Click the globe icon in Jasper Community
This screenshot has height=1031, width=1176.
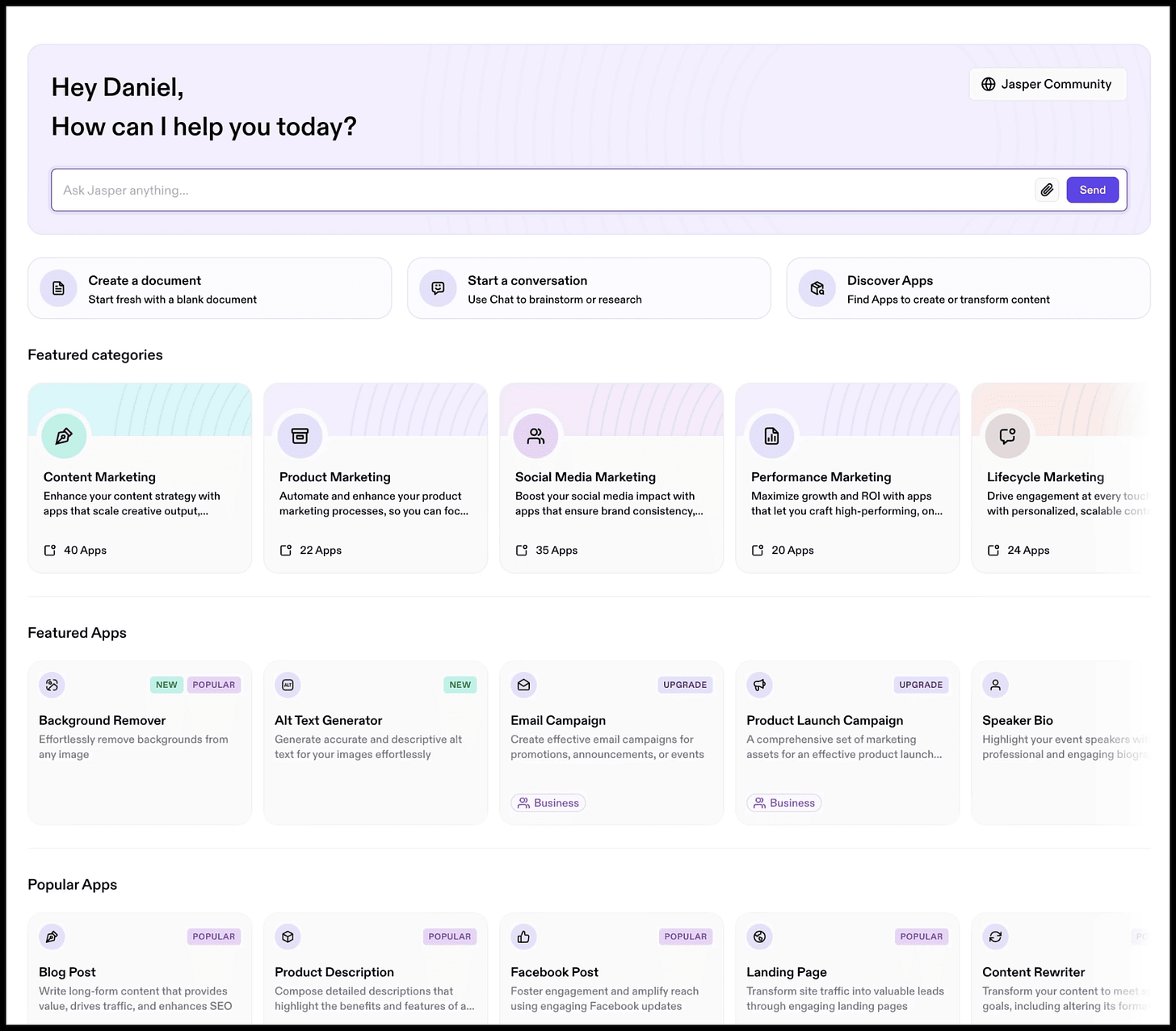point(988,84)
